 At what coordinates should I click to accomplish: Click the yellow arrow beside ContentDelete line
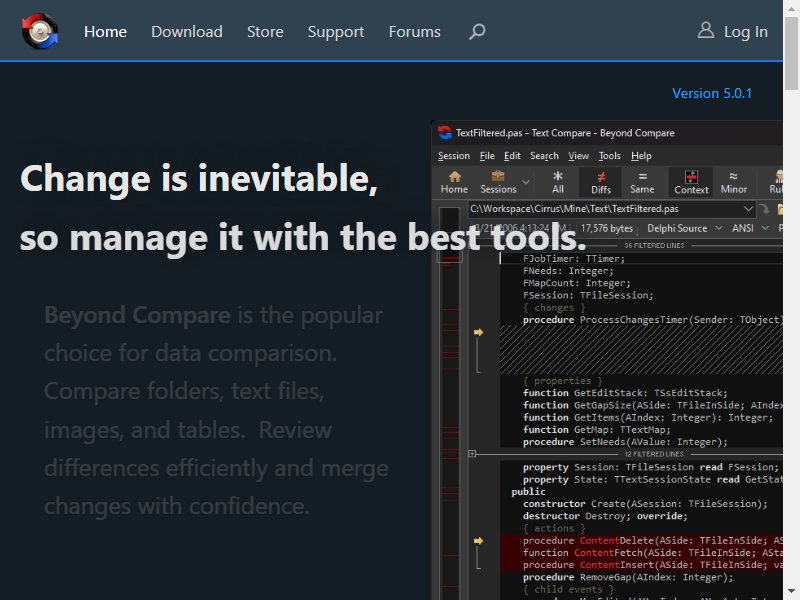[x=478, y=541]
